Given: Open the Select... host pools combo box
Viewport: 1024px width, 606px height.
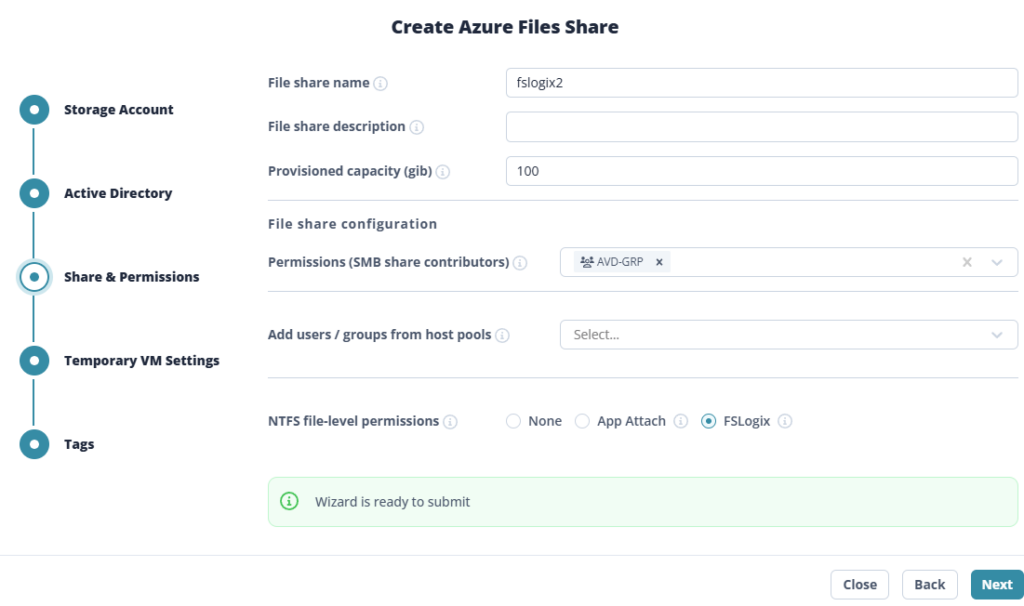Looking at the screenshot, I should click(x=789, y=334).
